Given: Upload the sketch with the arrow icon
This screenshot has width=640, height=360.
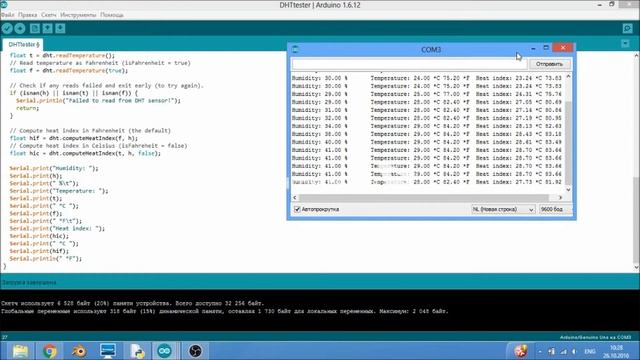Looking at the screenshot, I should coord(20,28).
